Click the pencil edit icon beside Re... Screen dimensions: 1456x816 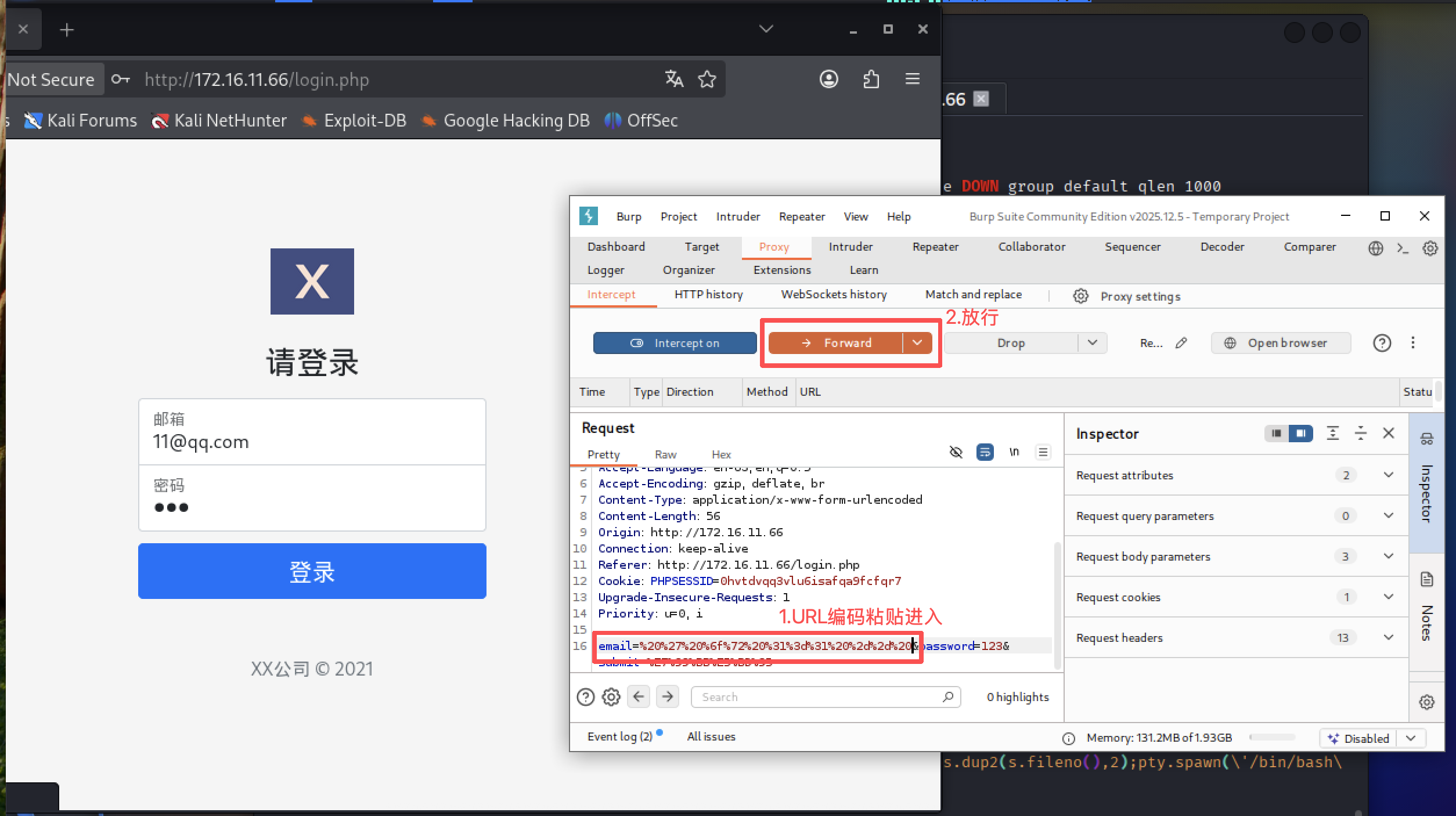(x=1181, y=343)
